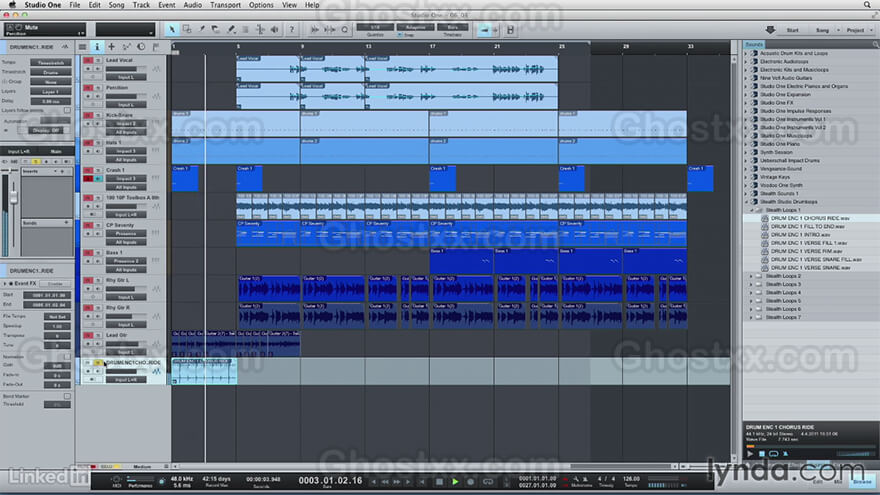Select DRUM ENC 1 FILL TO END.wav
Image resolution: width=880 pixels, height=495 pixels.
[808, 226]
